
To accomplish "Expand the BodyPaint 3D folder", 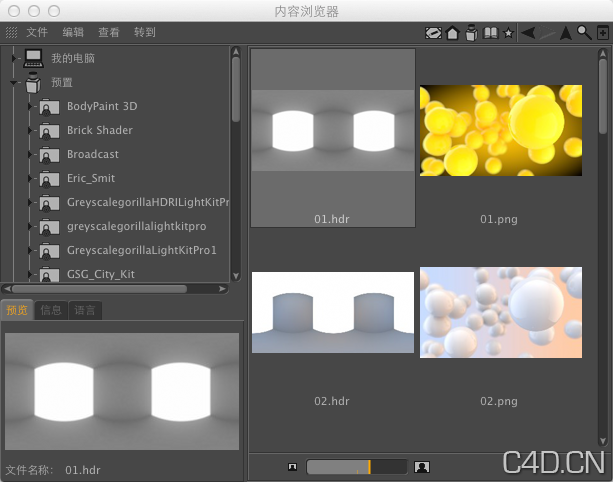I will [30, 106].
